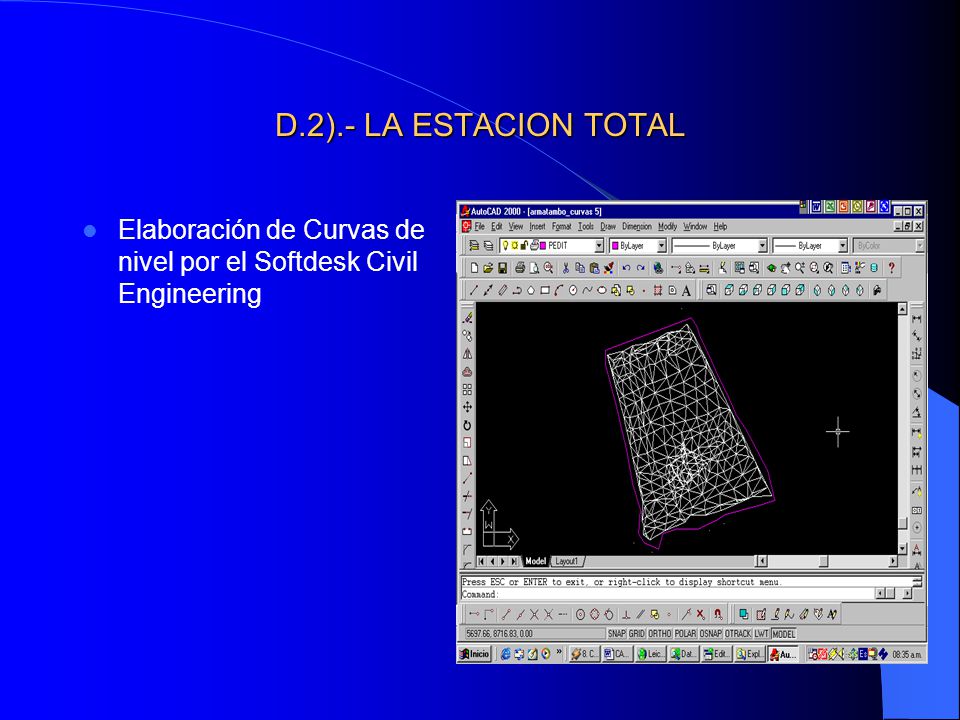
Task: Click the Move tool in Modify toolbar
Action: click(467, 407)
